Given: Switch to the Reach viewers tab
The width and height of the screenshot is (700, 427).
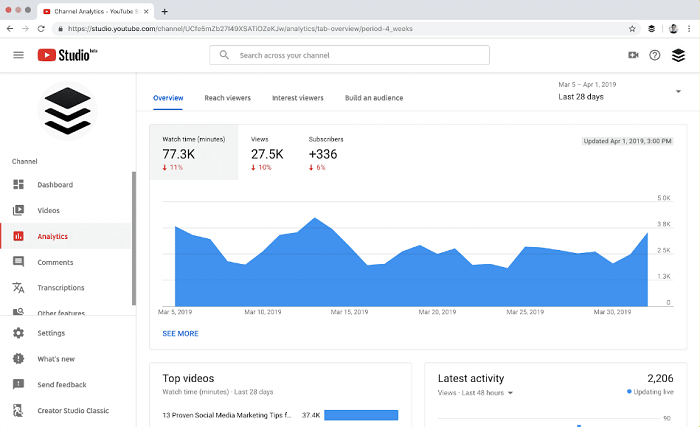Looking at the screenshot, I should (x=227, y=98).
